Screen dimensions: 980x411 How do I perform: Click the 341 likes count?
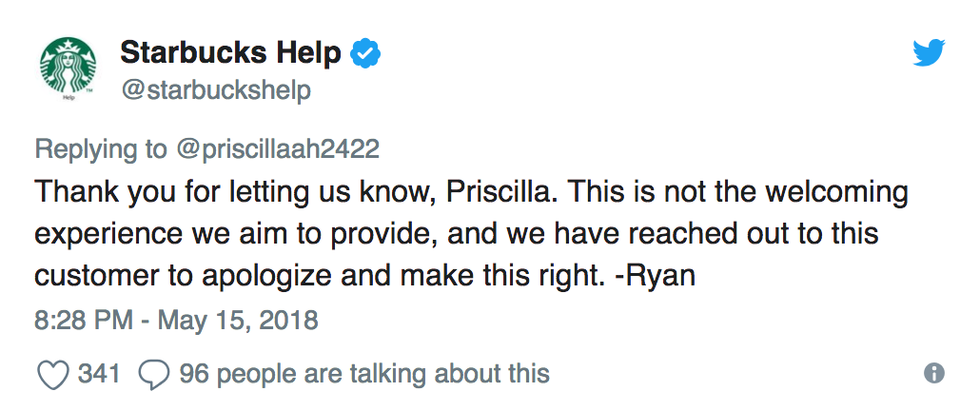pyautogui.click(x=99, y=374)
